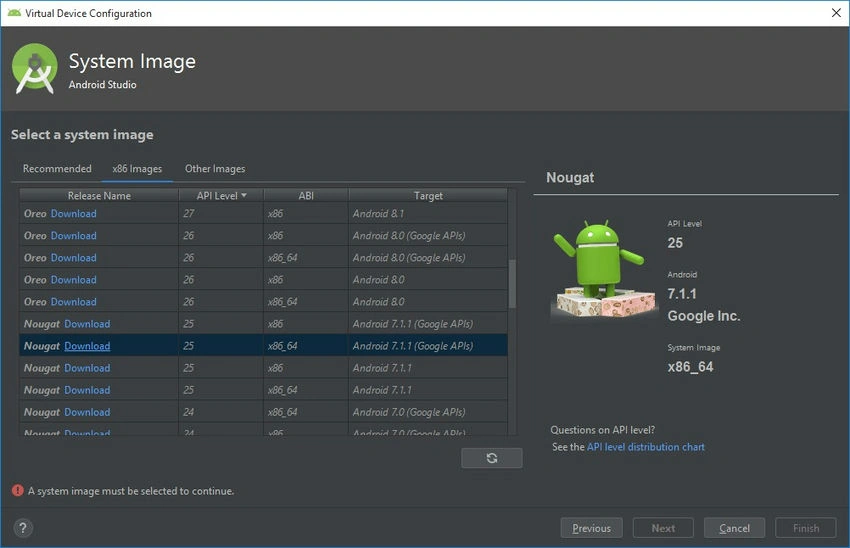Switch to the Recommended tab

click(57, 169)
